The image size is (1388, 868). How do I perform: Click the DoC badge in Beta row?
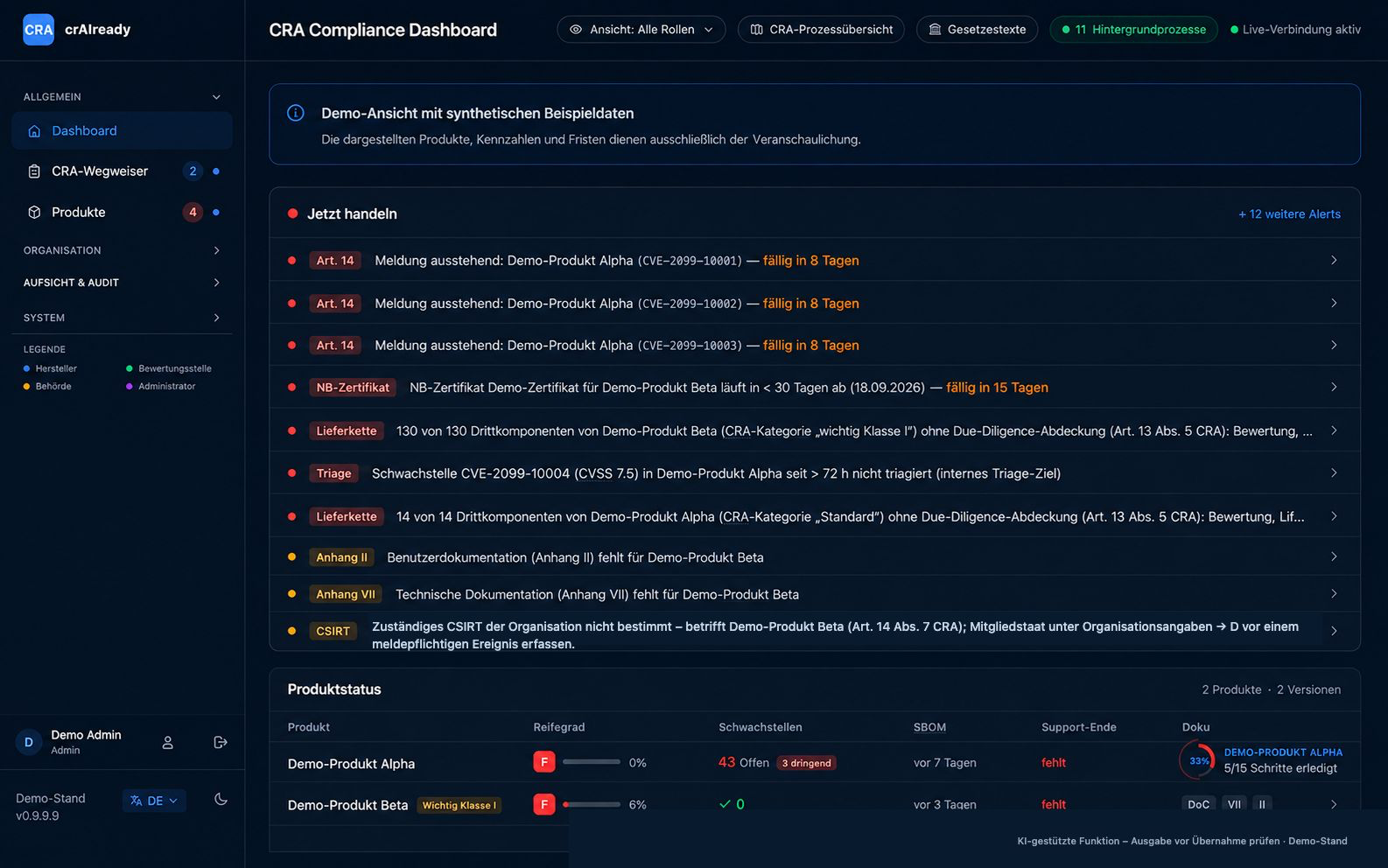[x=1198, y=805]
